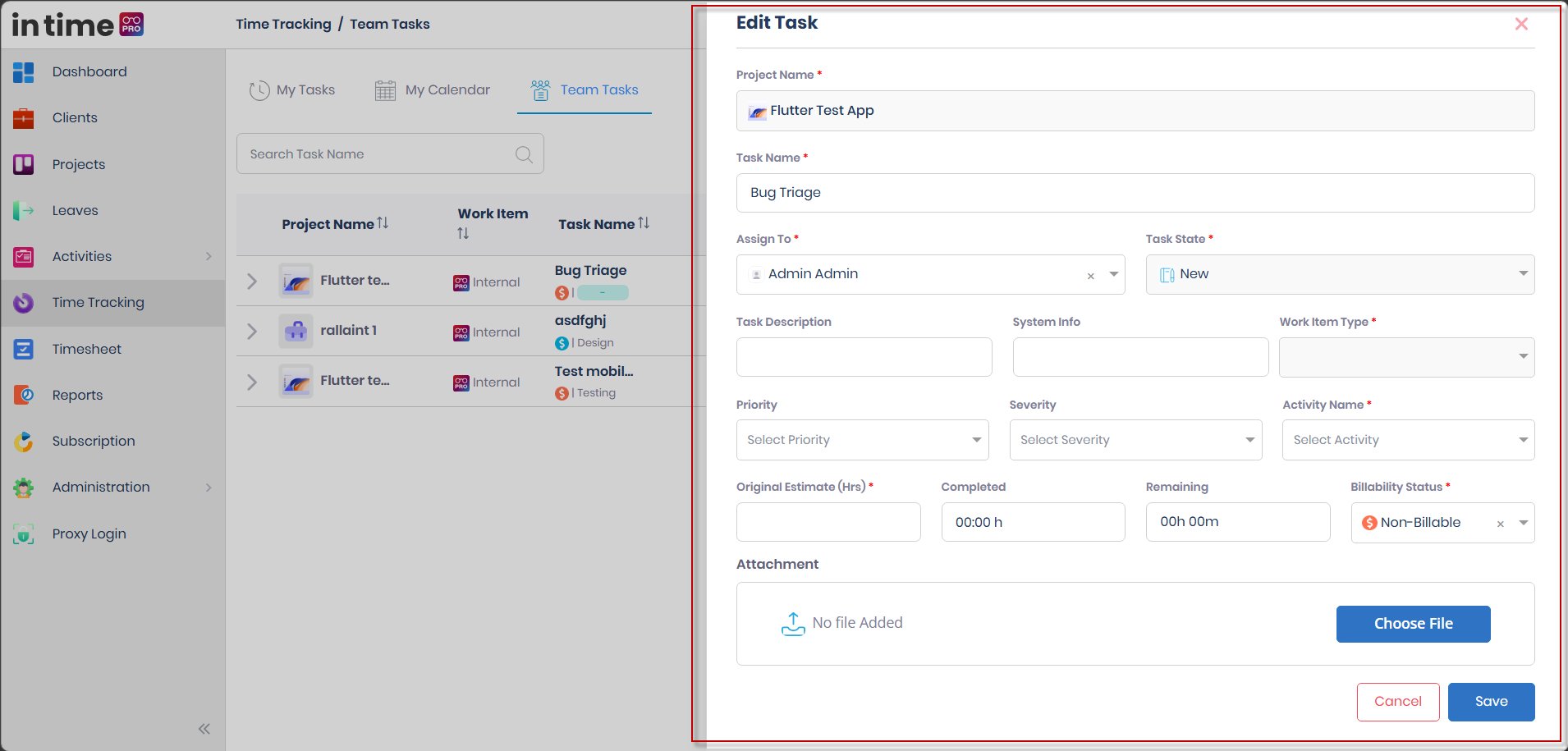The height and width of the screenshot is (751, 1568).
Task: Expand the Bug Triage task row
Action: [252, 282]
